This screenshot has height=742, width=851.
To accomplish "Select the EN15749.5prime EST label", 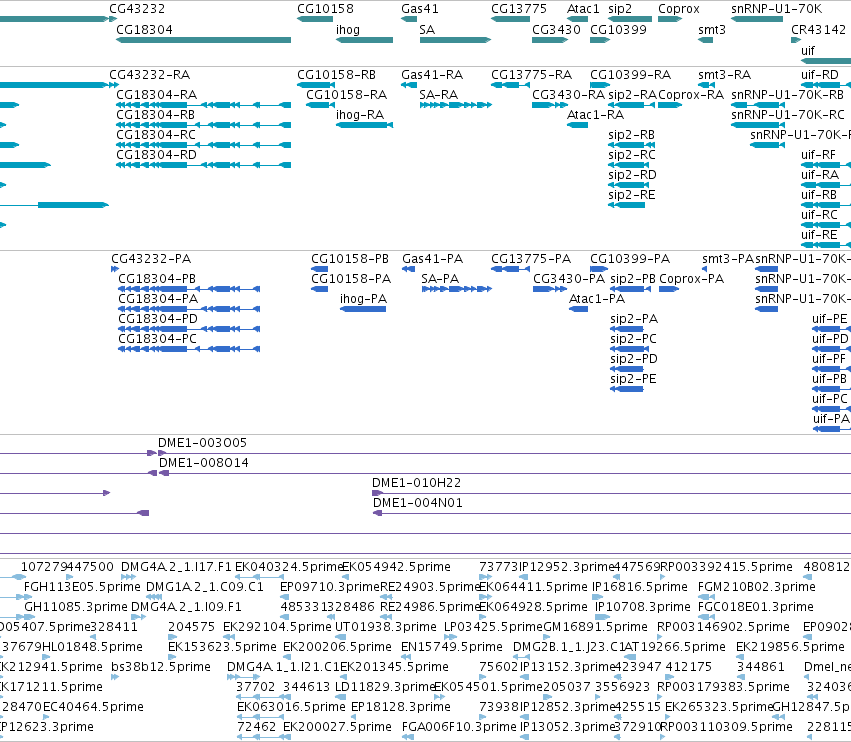I will pos(452,647).
